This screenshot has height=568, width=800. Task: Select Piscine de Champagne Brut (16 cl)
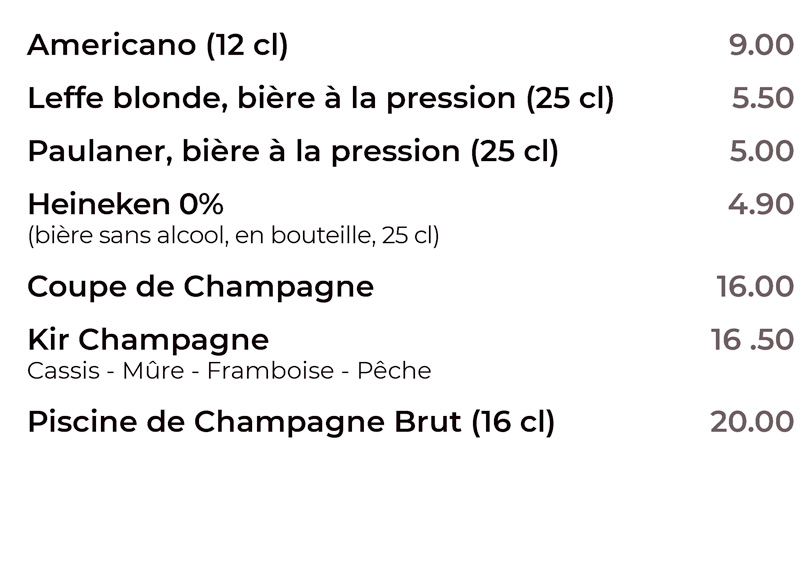click(291, 423)
